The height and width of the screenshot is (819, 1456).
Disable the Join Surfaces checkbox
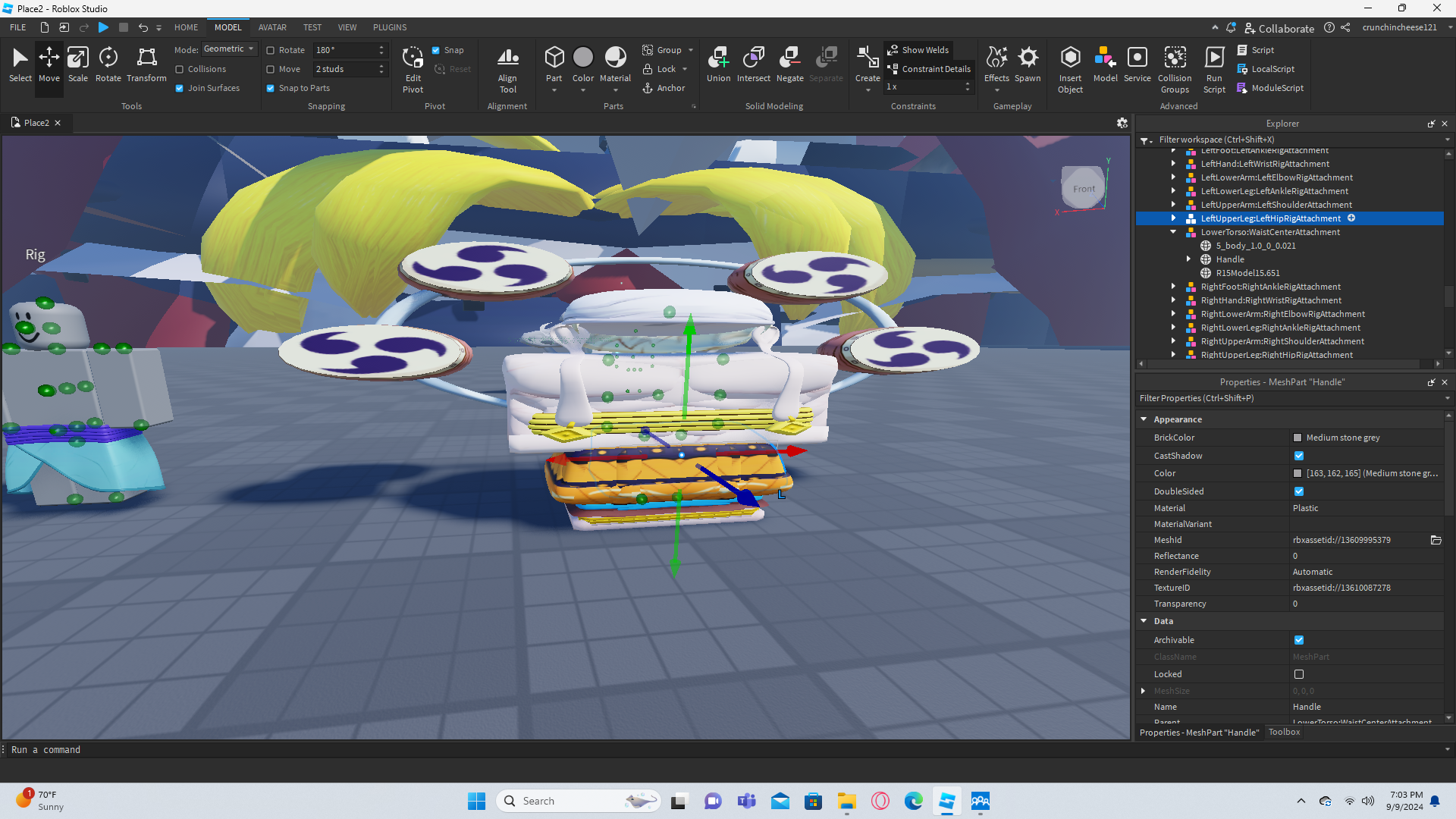click(x=180, y=88)
